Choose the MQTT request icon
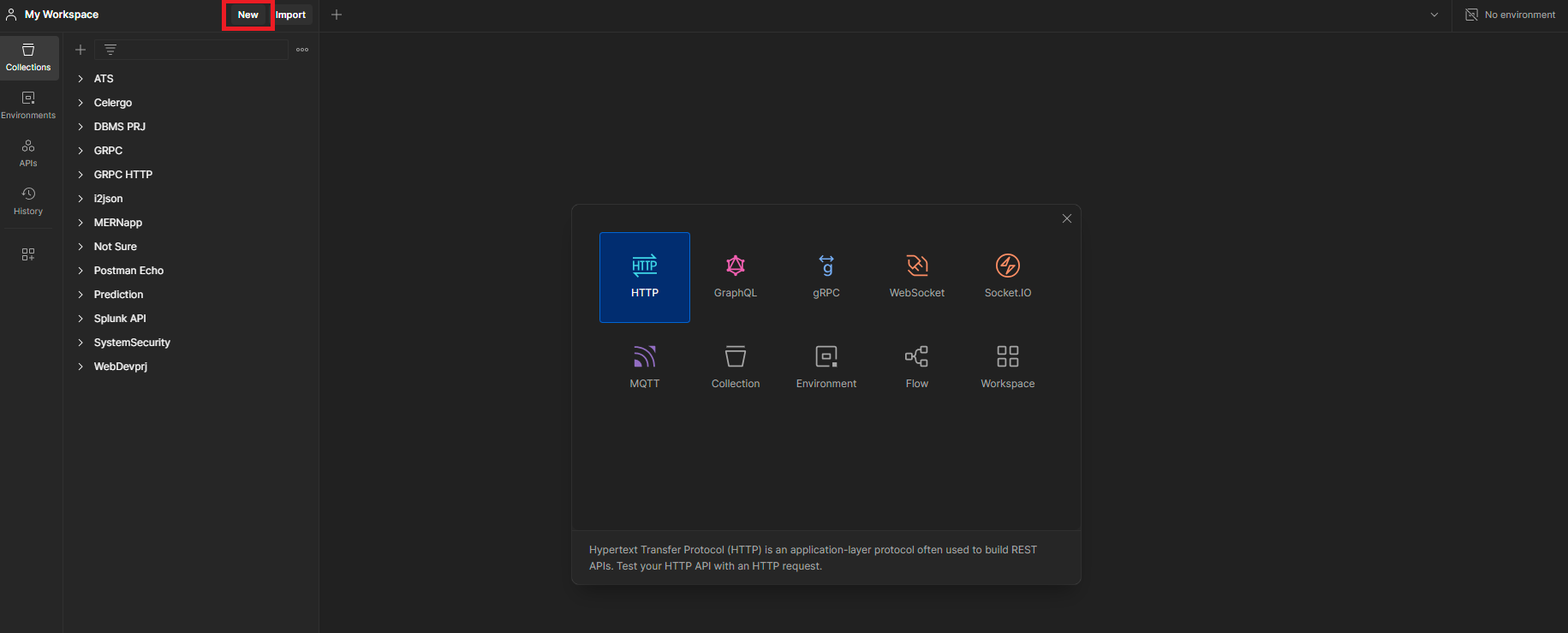 coord(644,367)
